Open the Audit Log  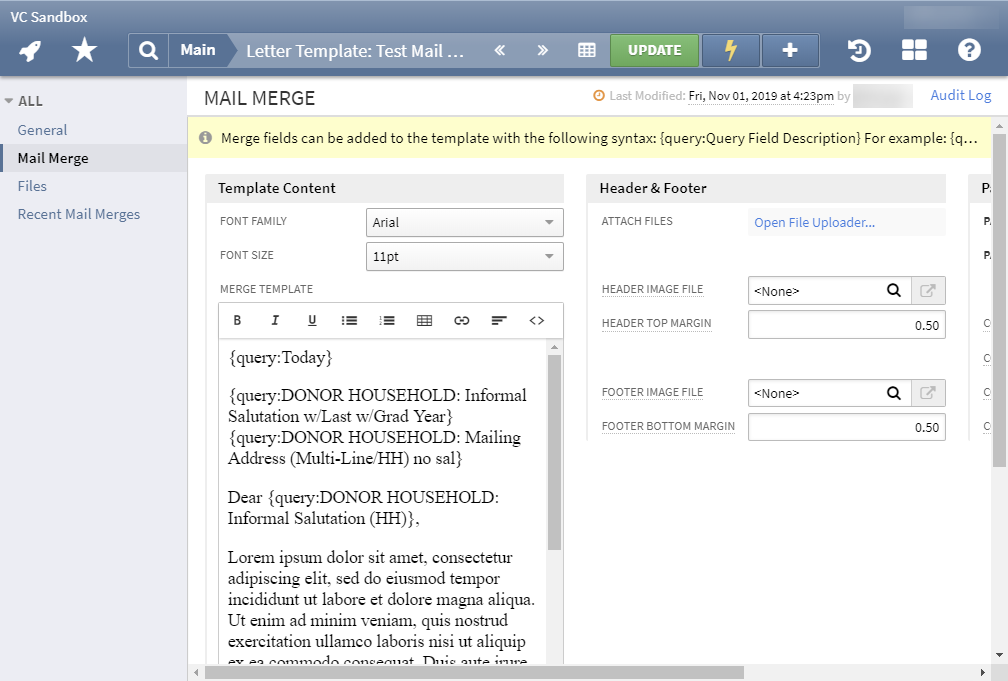pos(960,94)
